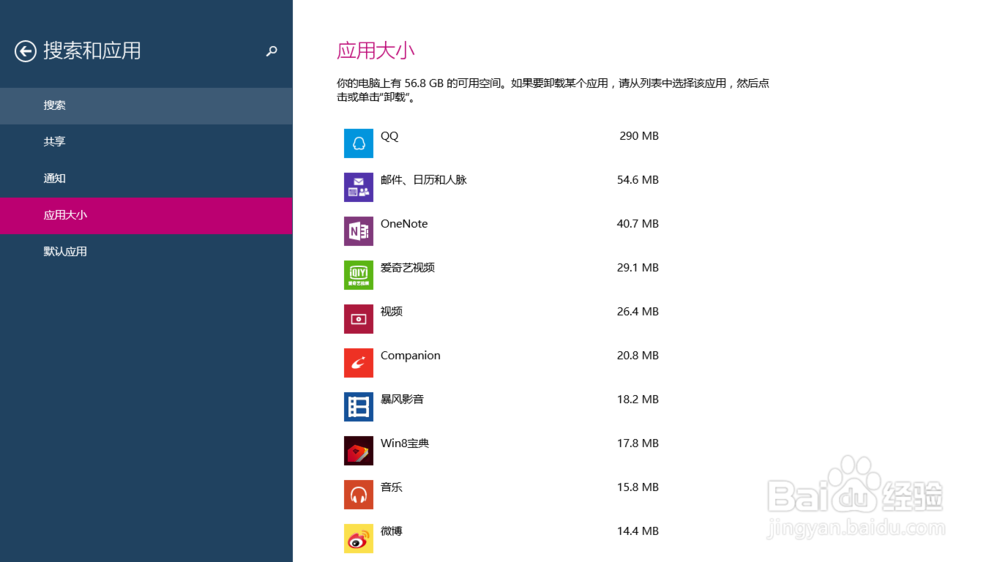Select the 微博 app icon

pyautogui.click(x=358, y=538)
